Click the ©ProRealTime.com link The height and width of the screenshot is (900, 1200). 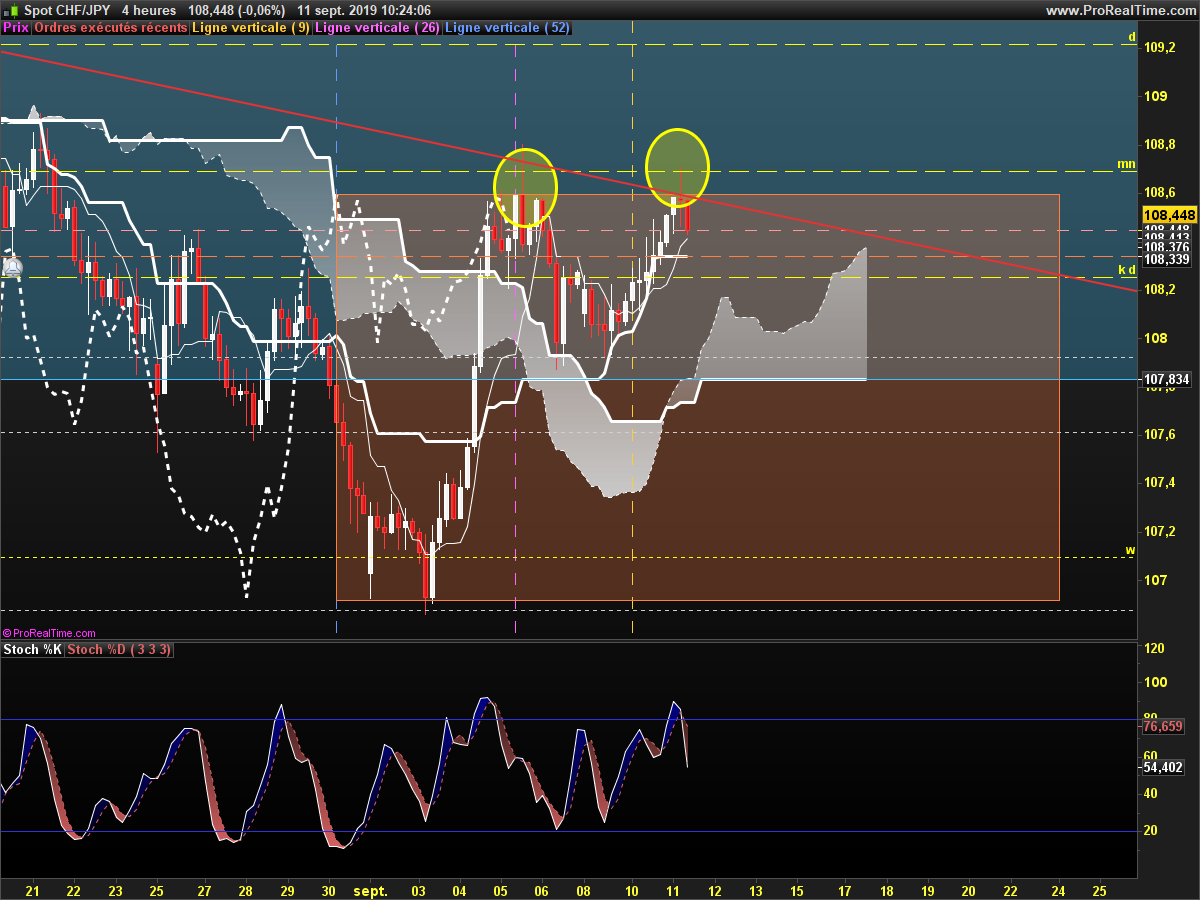pos(50,633)
